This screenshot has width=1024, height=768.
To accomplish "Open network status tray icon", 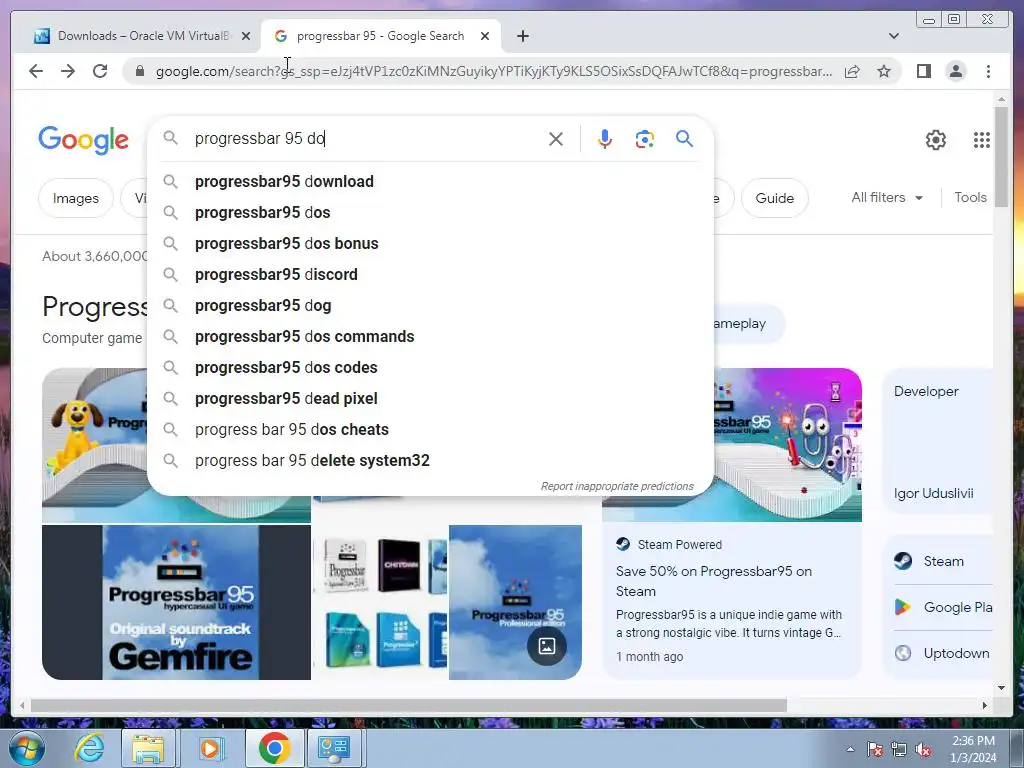I will coord(899,750).
